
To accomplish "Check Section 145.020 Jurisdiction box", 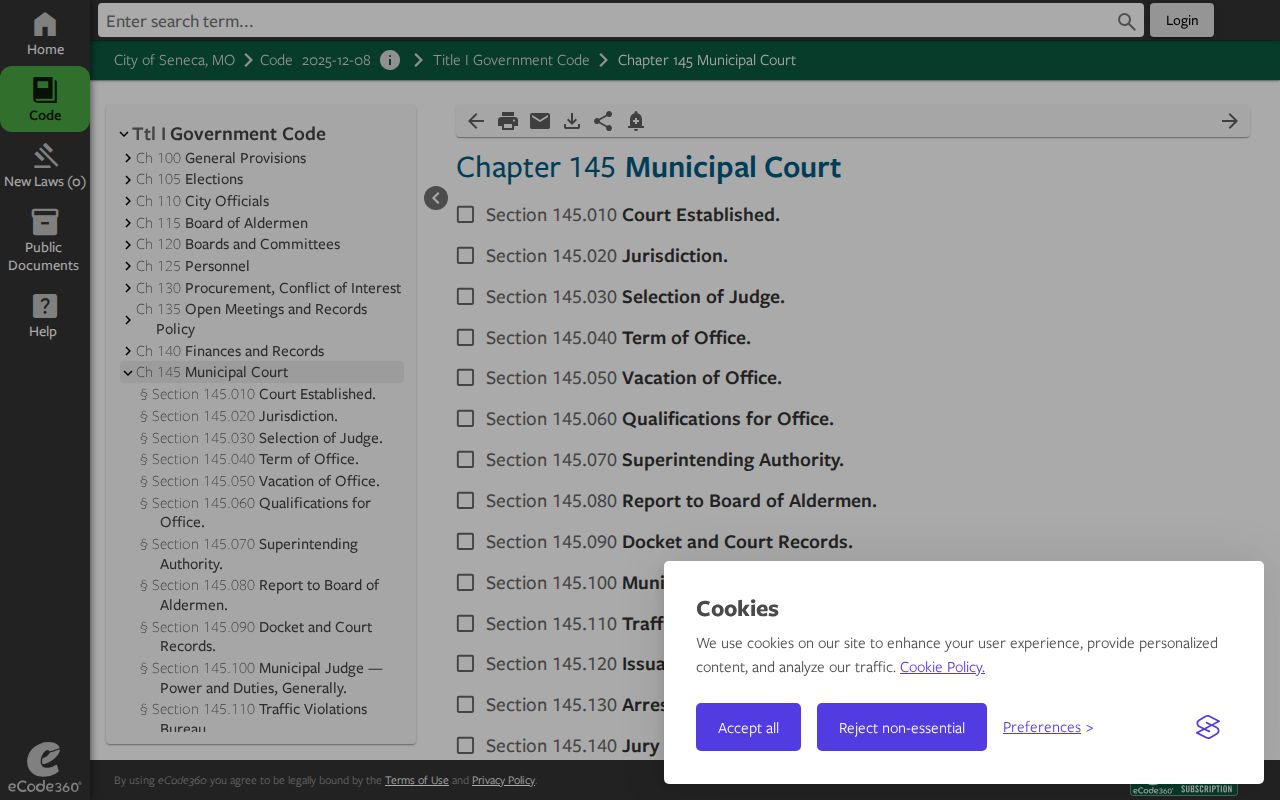I will (465, 256).
